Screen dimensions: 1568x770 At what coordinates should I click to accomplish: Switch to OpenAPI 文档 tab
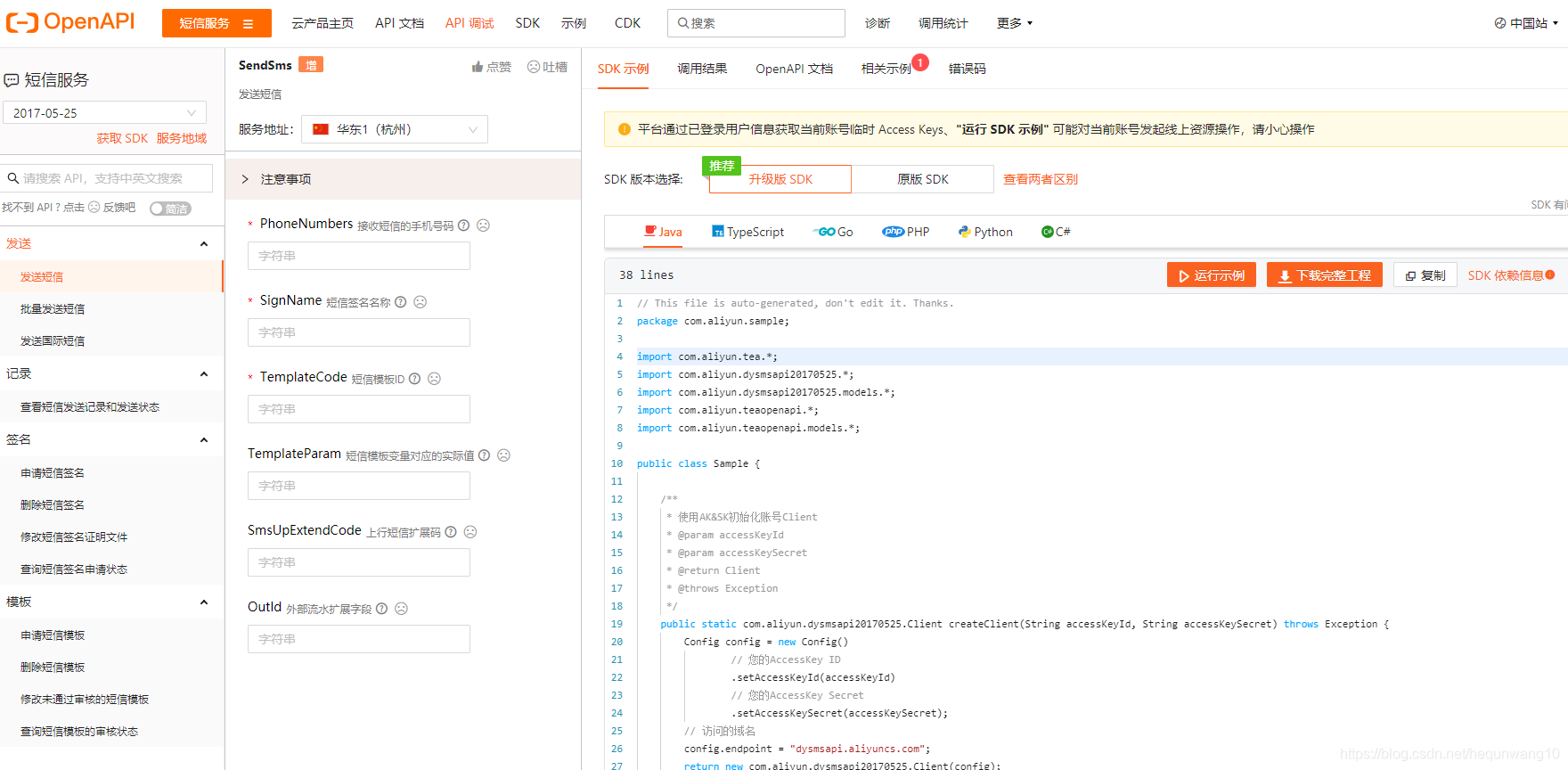794,69
